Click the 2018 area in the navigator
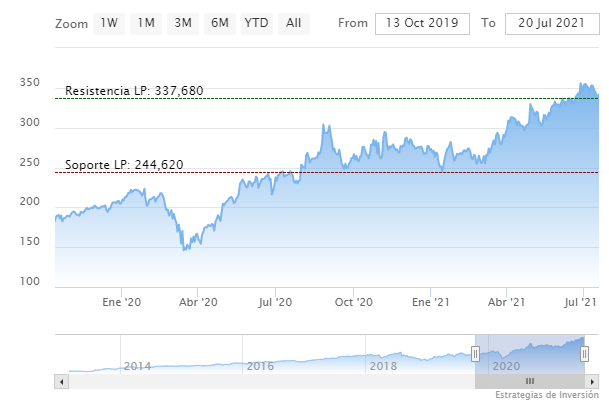The width and height of the screenshot is (609, 408). coord(383,366)
